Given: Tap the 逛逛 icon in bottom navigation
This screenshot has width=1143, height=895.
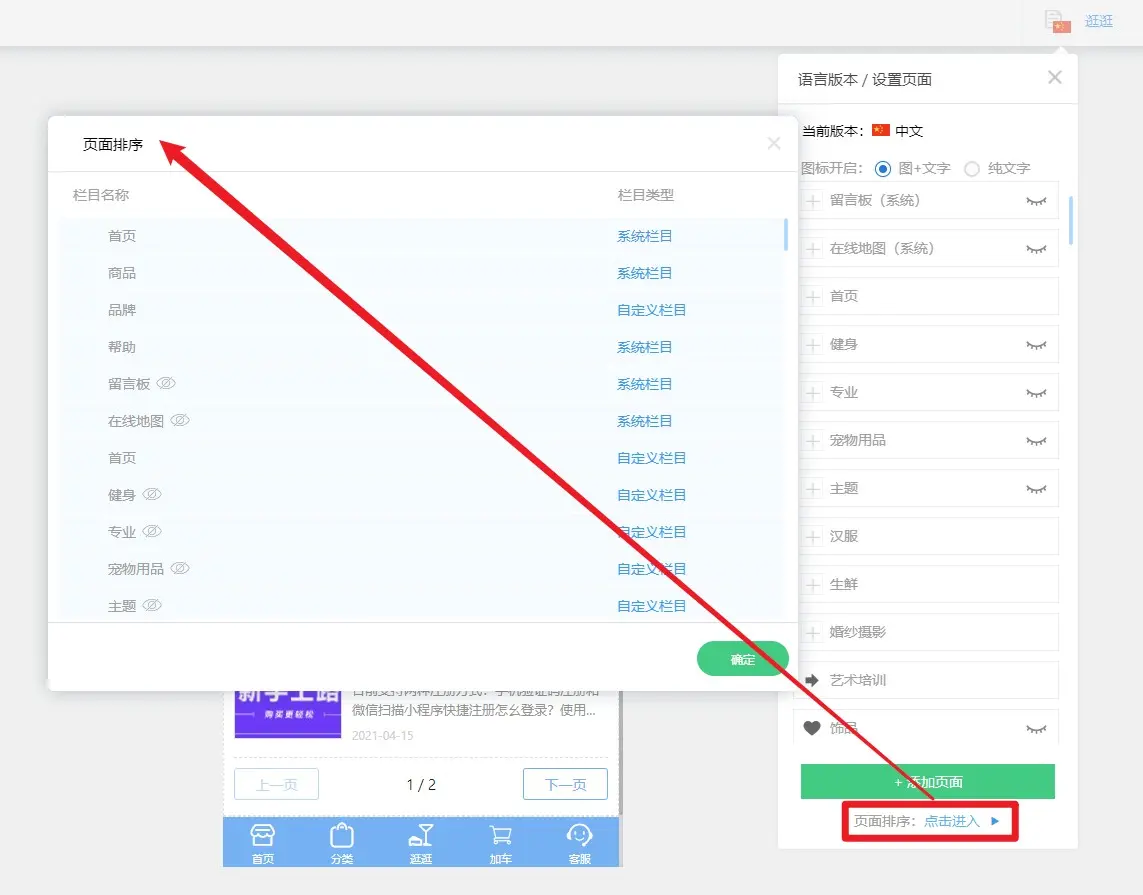Looking at the screenshot, I should pyautogui.click(x=421, y=836).
